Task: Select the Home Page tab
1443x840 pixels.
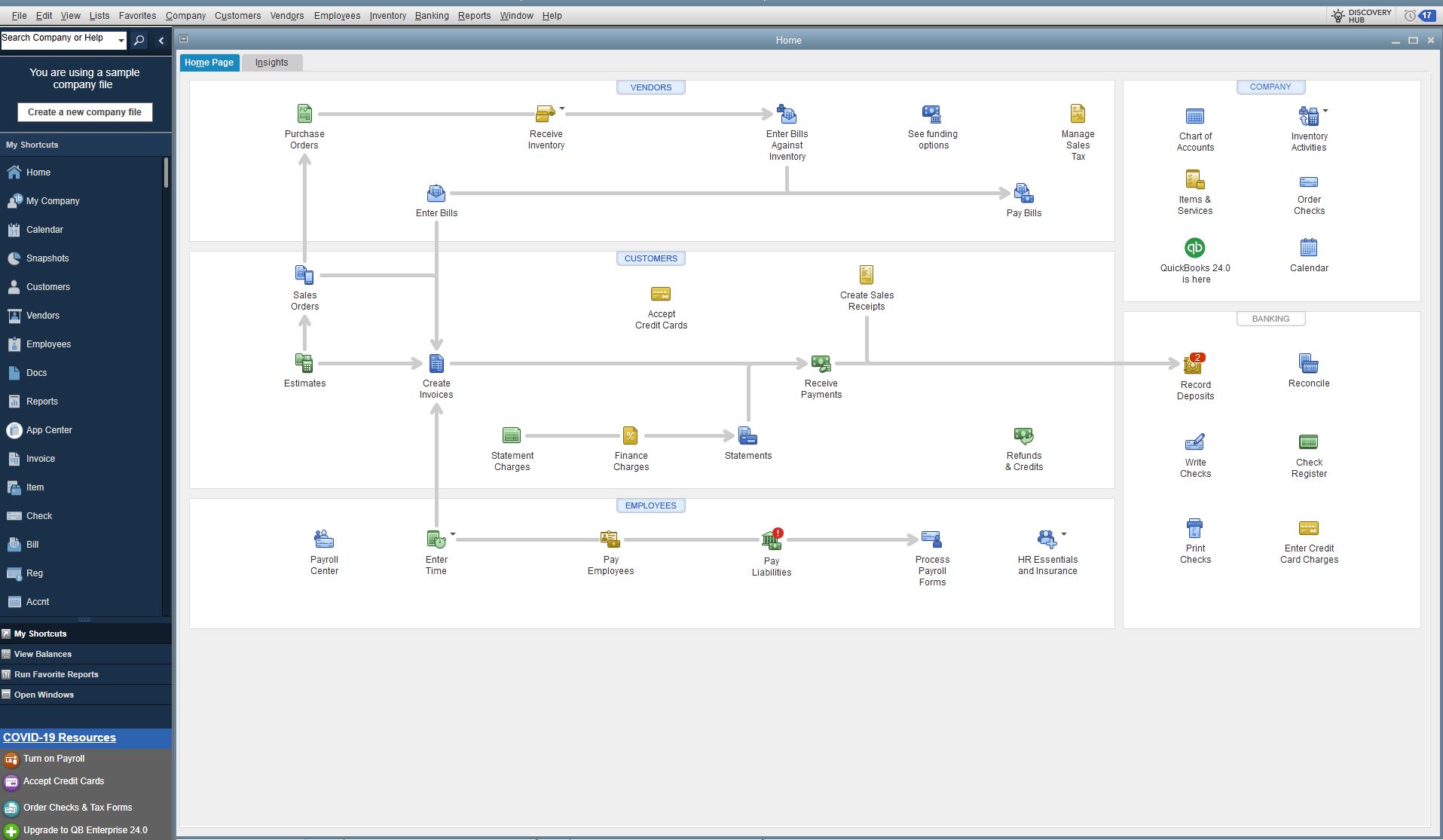Action: tap(209, 63)
